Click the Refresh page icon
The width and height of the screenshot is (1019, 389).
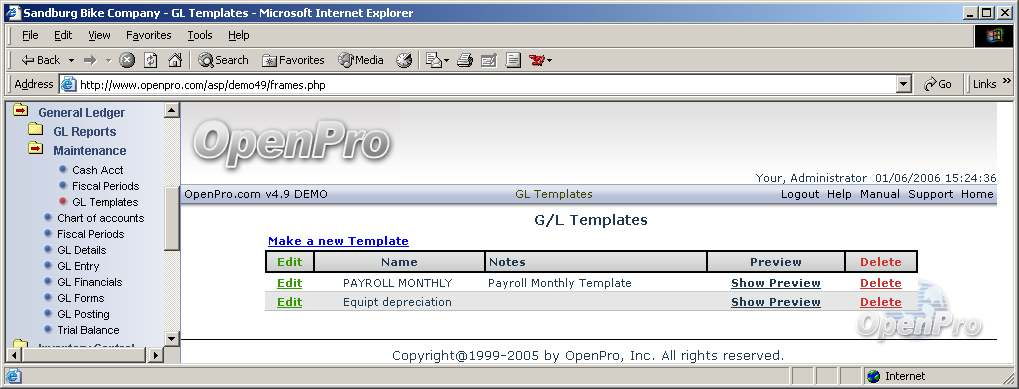pos(151,60)
